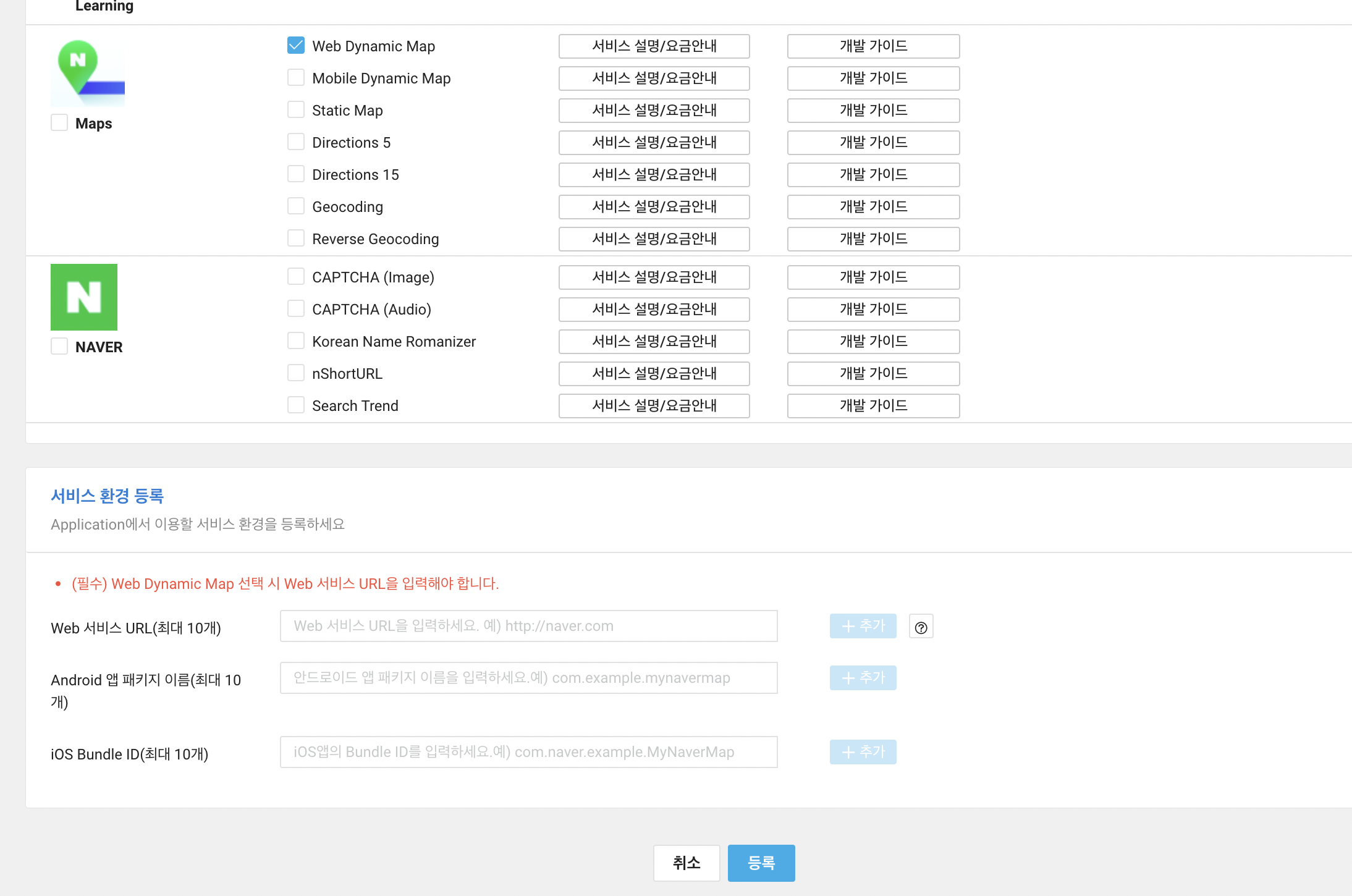The height and width of the screenshot is (896, 1352).
Task: Focus the Web 서비스 URL input field
Action: click(x=529, y=626)
